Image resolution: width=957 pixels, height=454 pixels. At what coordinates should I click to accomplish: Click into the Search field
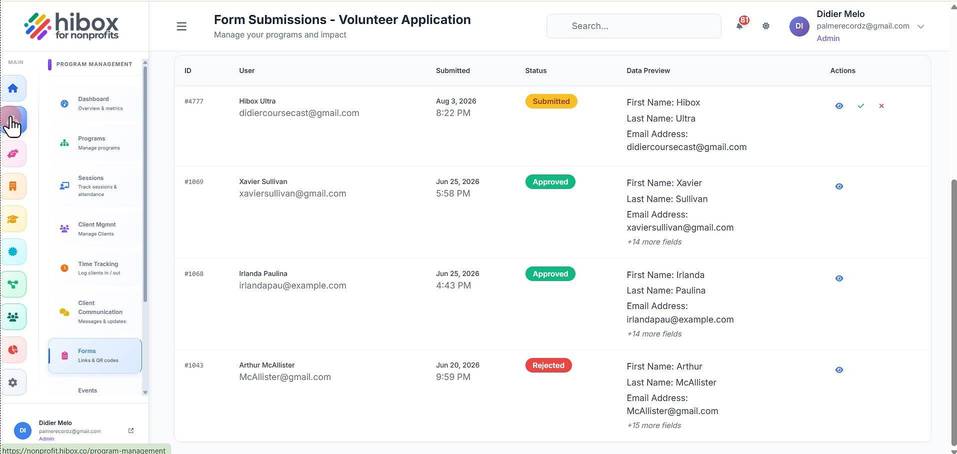(634, 26)
